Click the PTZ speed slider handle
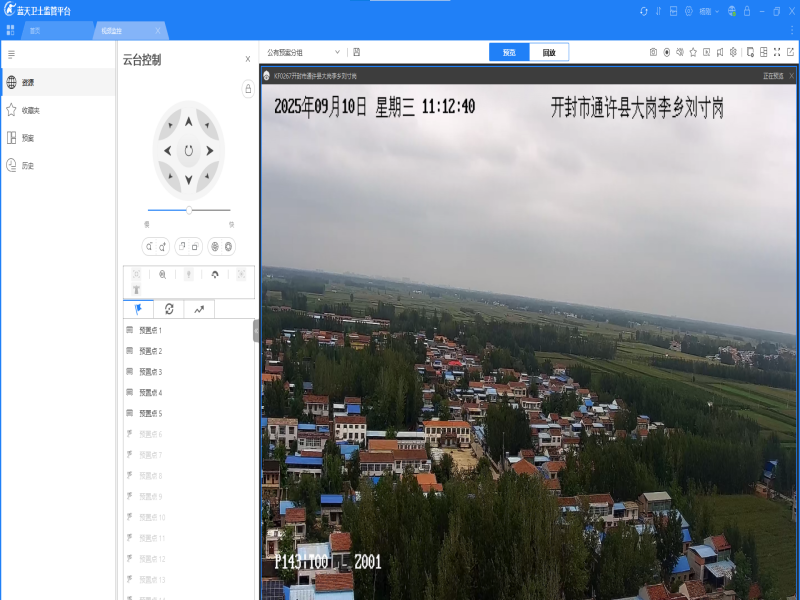Screen dimensions: 800x600 point(189,210)
